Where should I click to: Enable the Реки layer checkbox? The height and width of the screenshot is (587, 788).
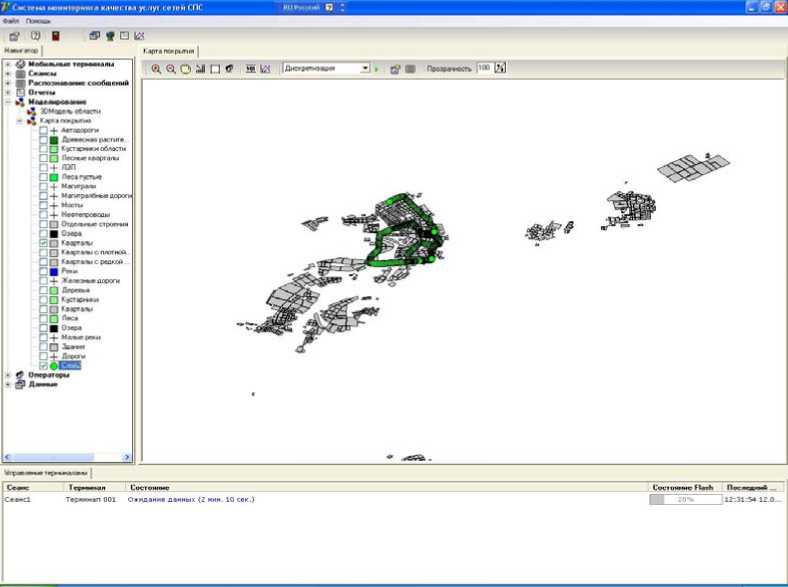pyautogui.click(x=44, y=272)
